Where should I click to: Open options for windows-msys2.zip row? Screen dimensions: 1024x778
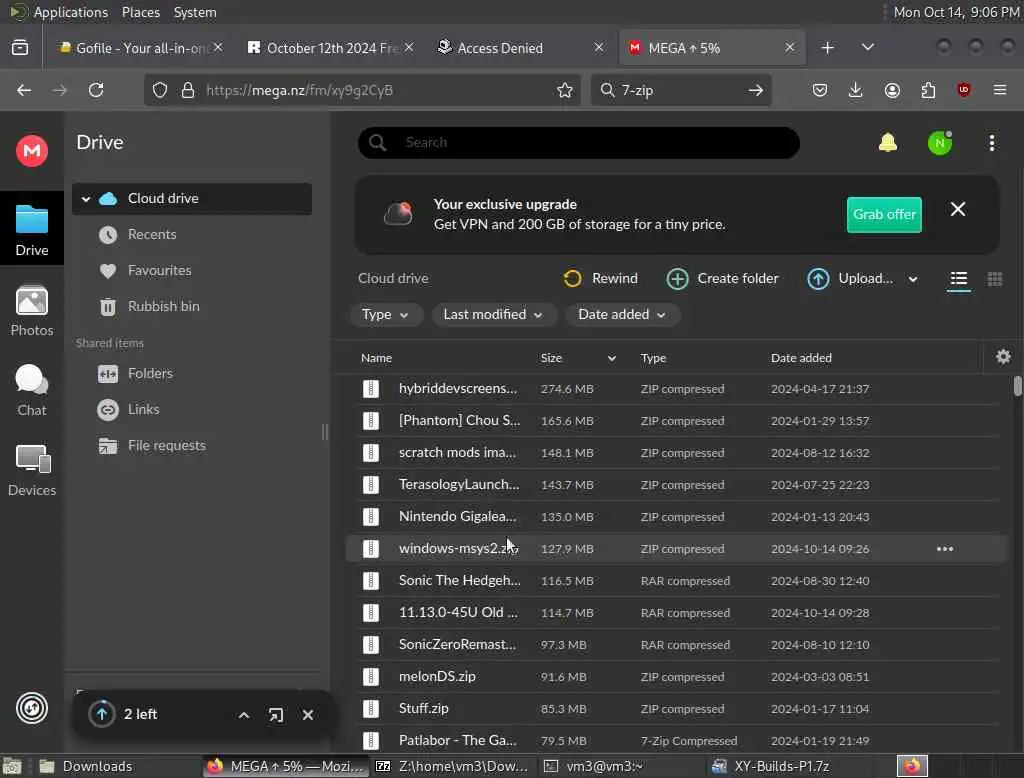click(x=944, y=549)
